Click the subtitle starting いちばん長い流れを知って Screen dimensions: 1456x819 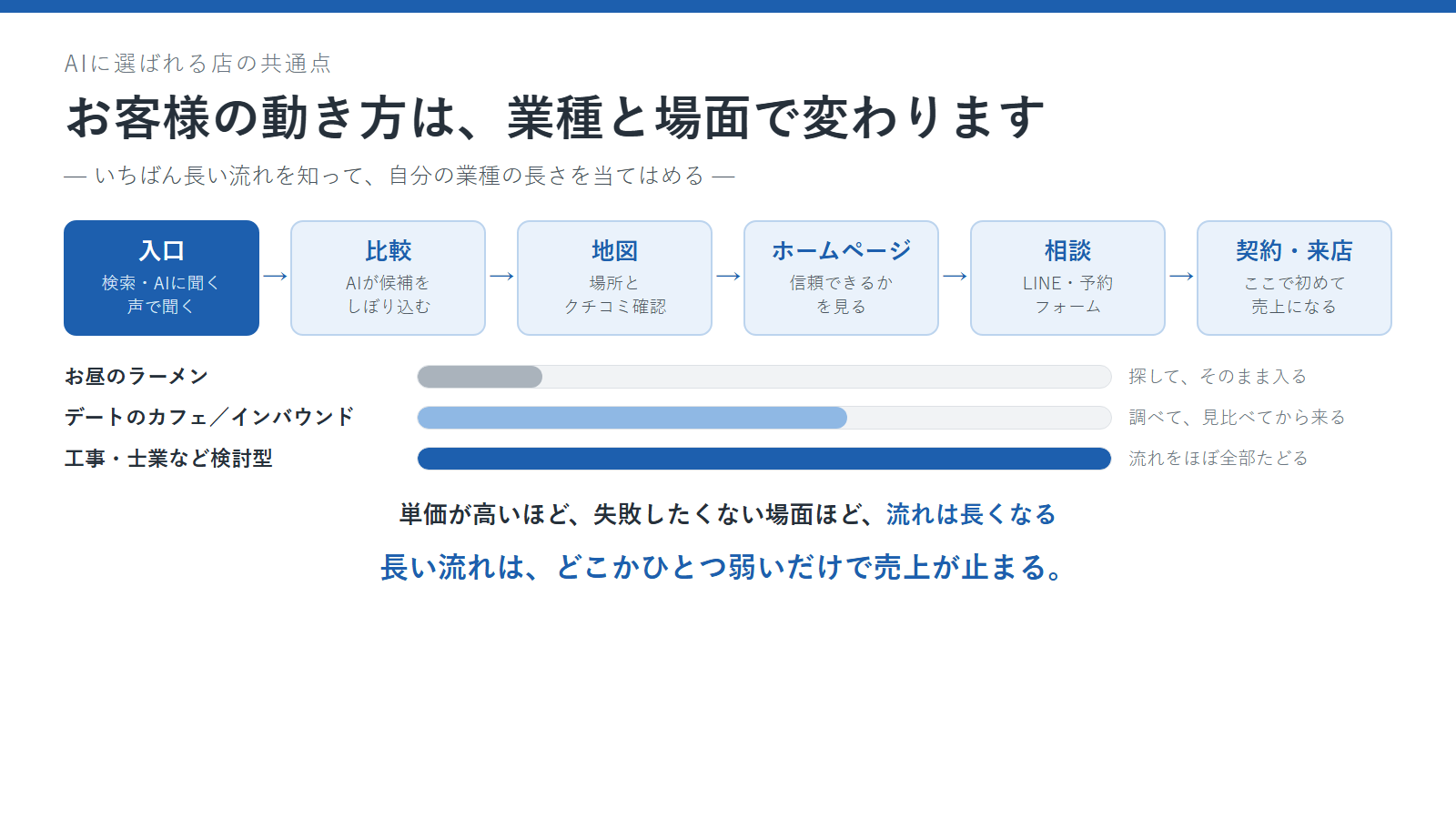399,175
